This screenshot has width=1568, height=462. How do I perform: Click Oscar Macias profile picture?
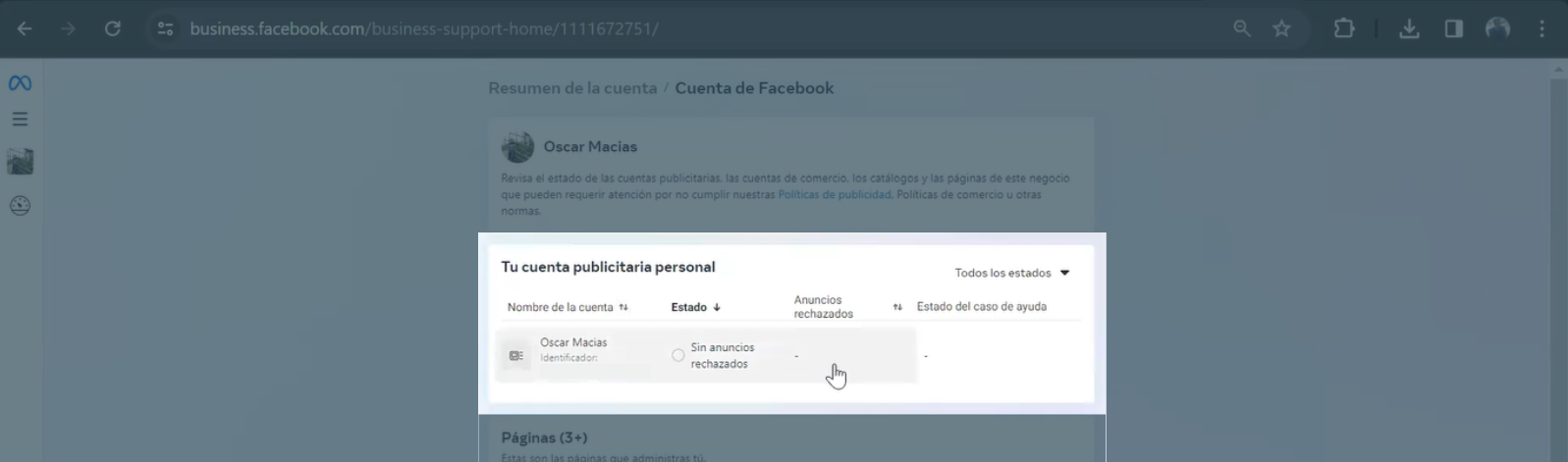[x=517, y=146]
